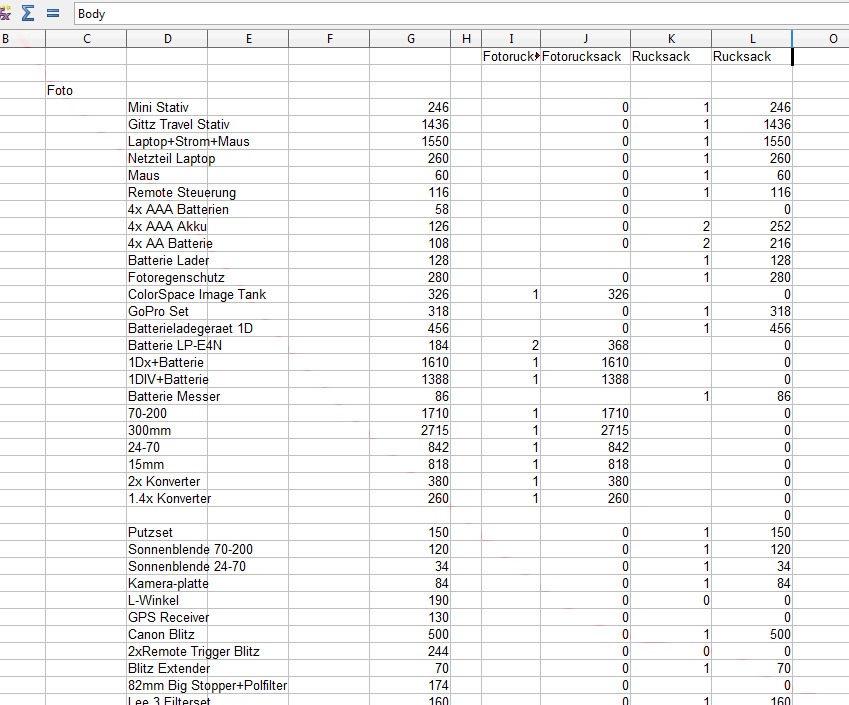Image resolution: width=849 pixels, height=705 pixels.
Task: Select the Mini Stativ cell
Action: 158,107
